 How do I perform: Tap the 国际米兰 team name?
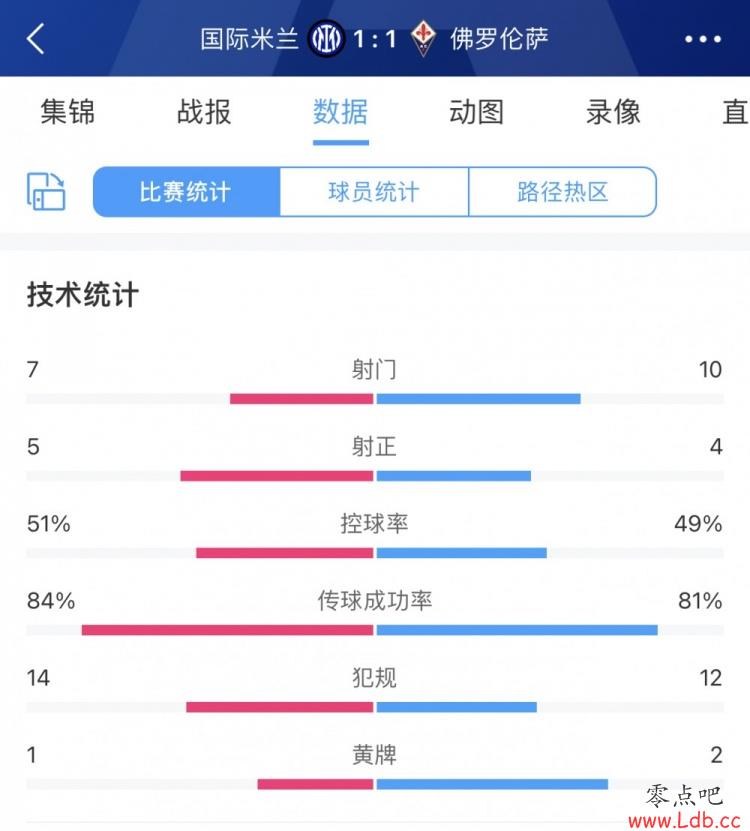[x=249, y=39]
